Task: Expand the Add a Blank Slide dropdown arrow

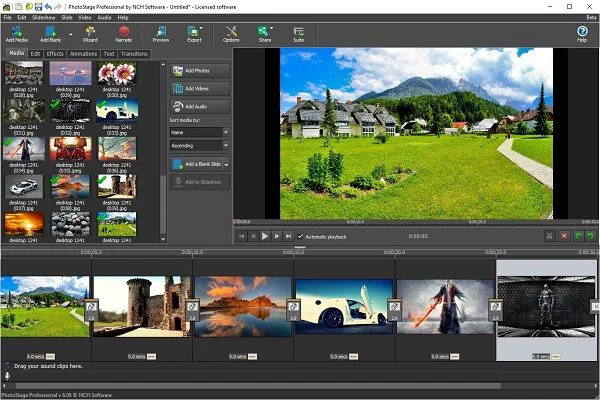Action: [x=226, y=163]
